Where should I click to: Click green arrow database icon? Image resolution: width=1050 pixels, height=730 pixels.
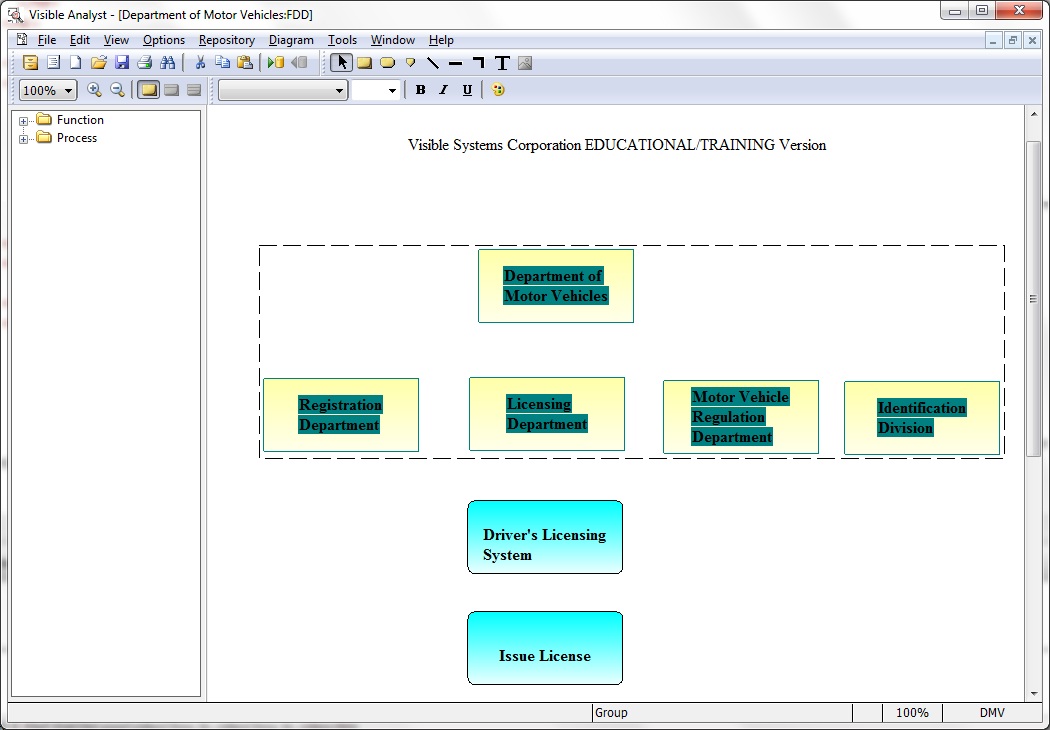275,63
